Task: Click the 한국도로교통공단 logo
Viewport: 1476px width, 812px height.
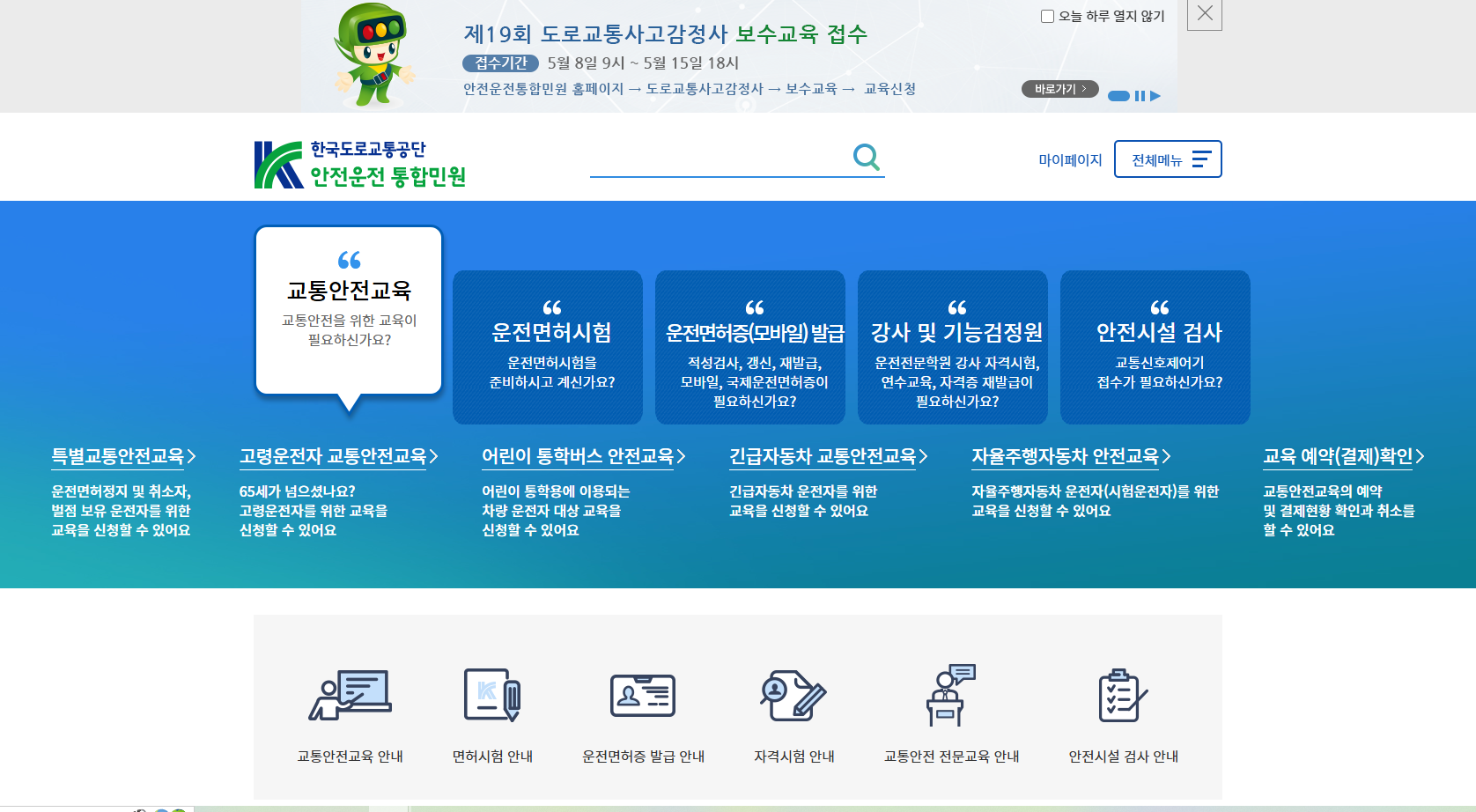Action: click(361, 160)
